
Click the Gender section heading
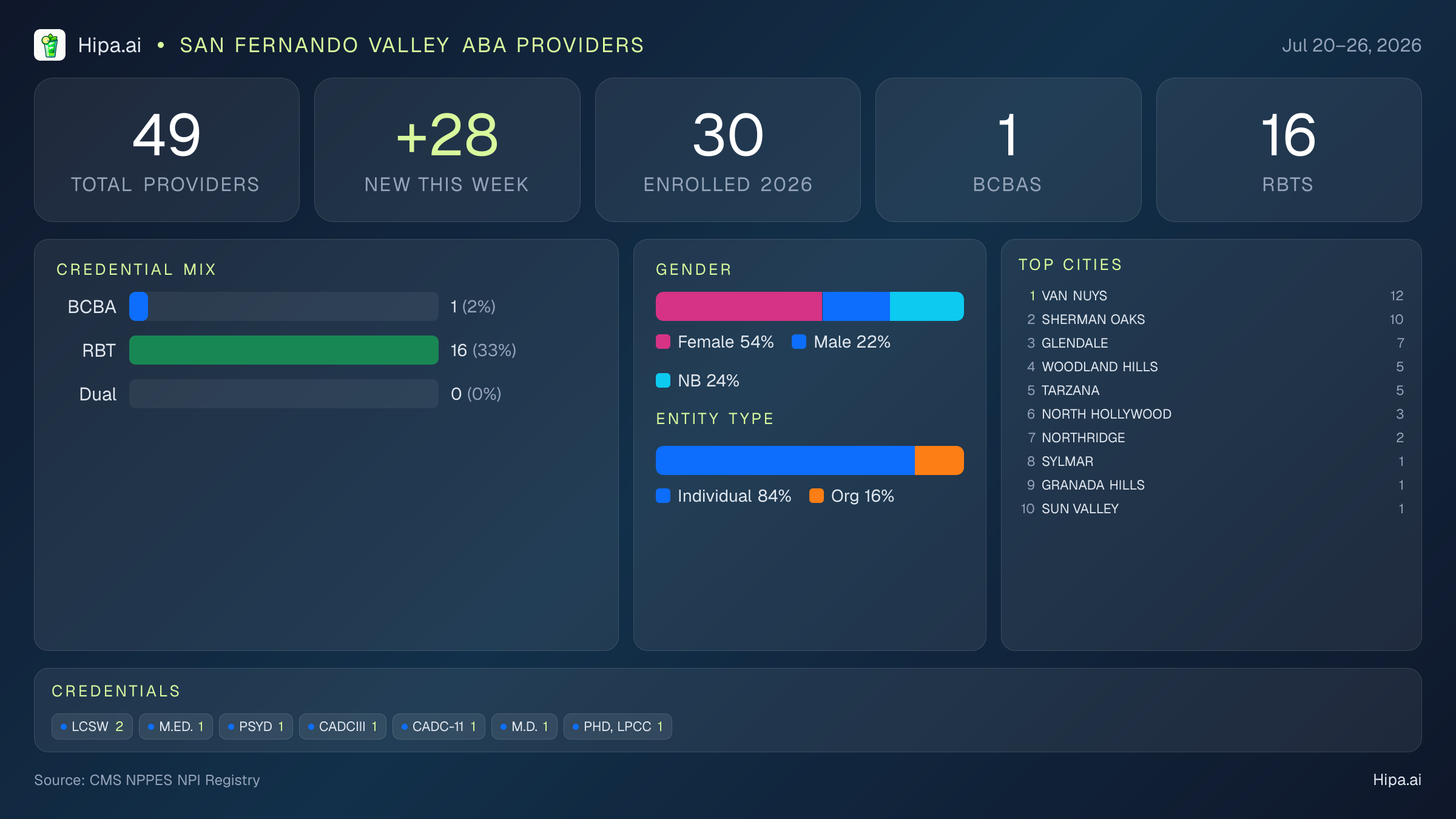[694, 269]
